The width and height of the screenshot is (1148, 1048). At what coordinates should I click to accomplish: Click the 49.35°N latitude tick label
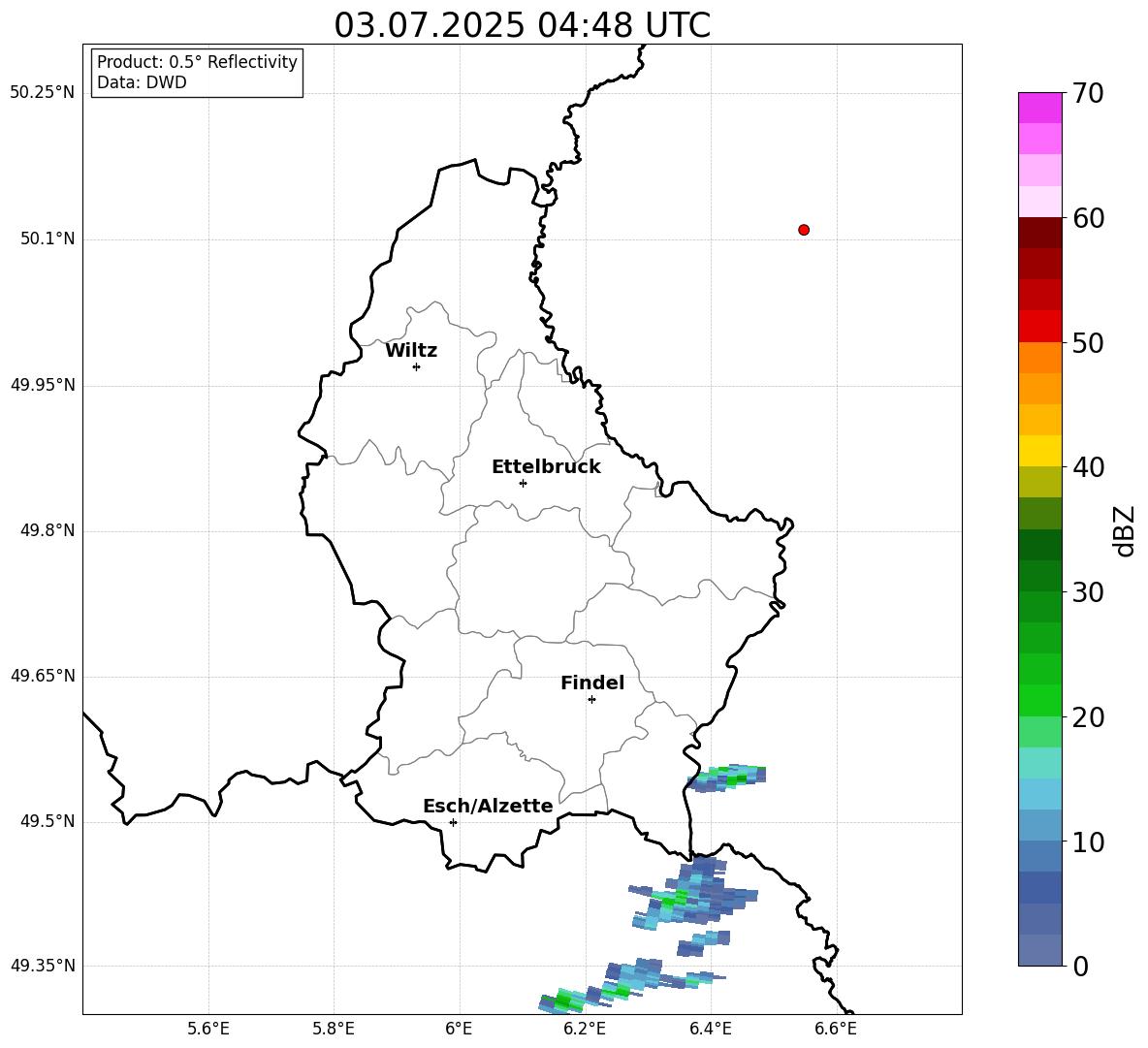pos(43,966)
